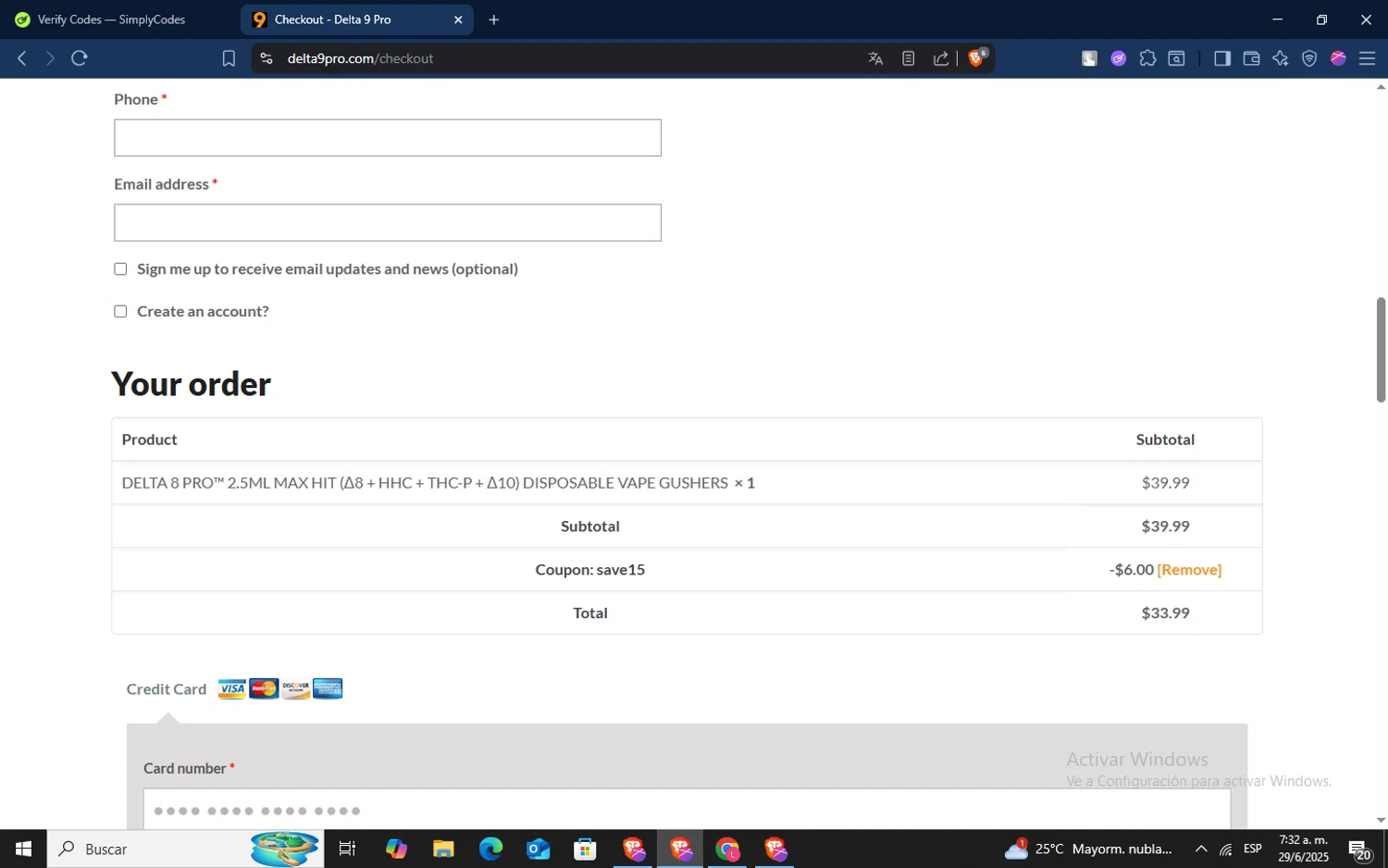Click the Mastercard logo
Viewport: 1388px width, 868px height.
tap(264, 688)
